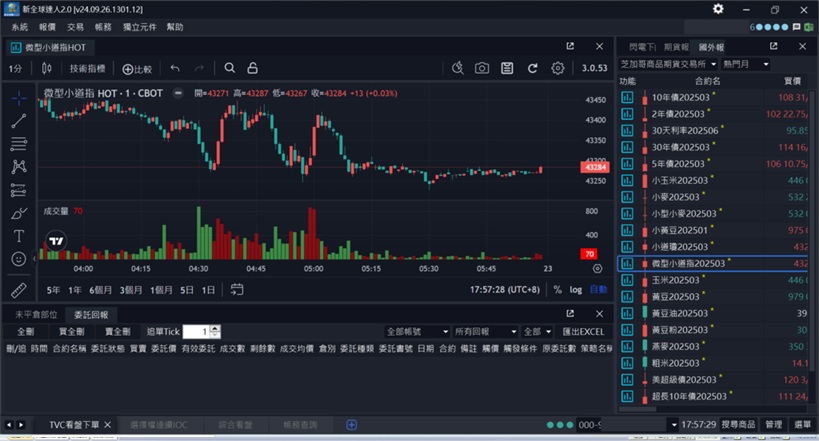
Task: Select the trend line drawing tool
Action: point(19,121)
